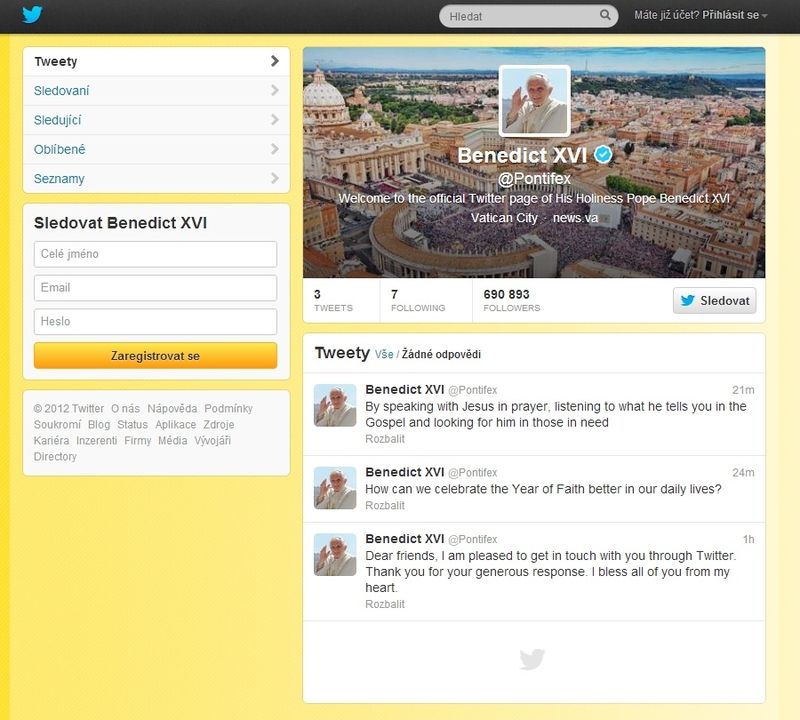
Task: Open the Aplikace footer link
Action: pyautogui.click(x=176, y=425)
